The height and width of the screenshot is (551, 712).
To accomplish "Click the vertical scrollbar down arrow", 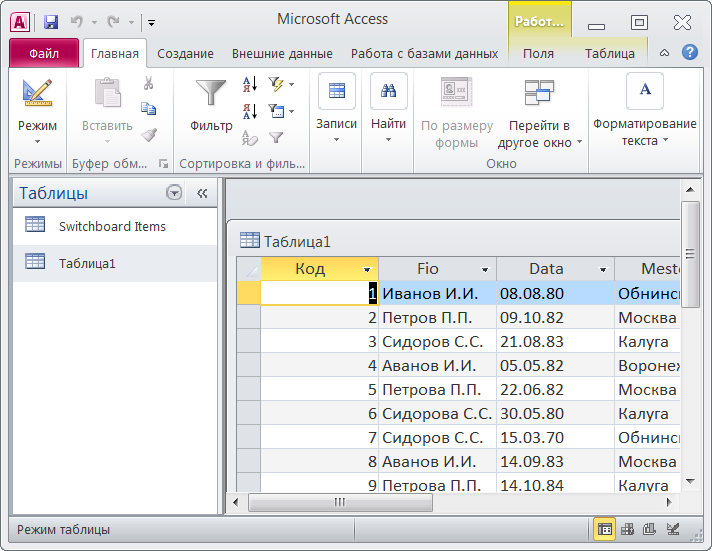I will 690,482.
